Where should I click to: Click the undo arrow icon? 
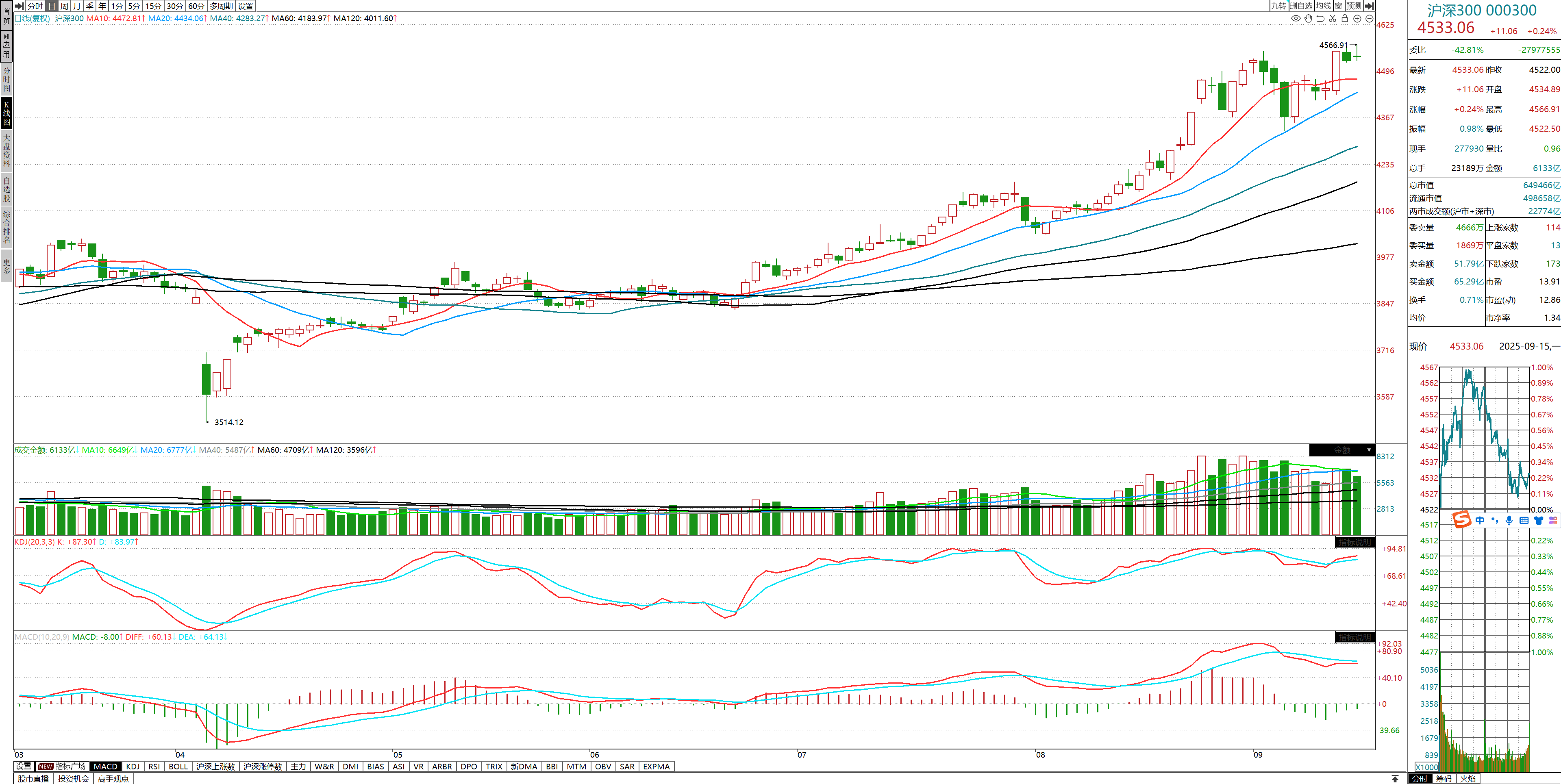click(x=1320, y=19)
